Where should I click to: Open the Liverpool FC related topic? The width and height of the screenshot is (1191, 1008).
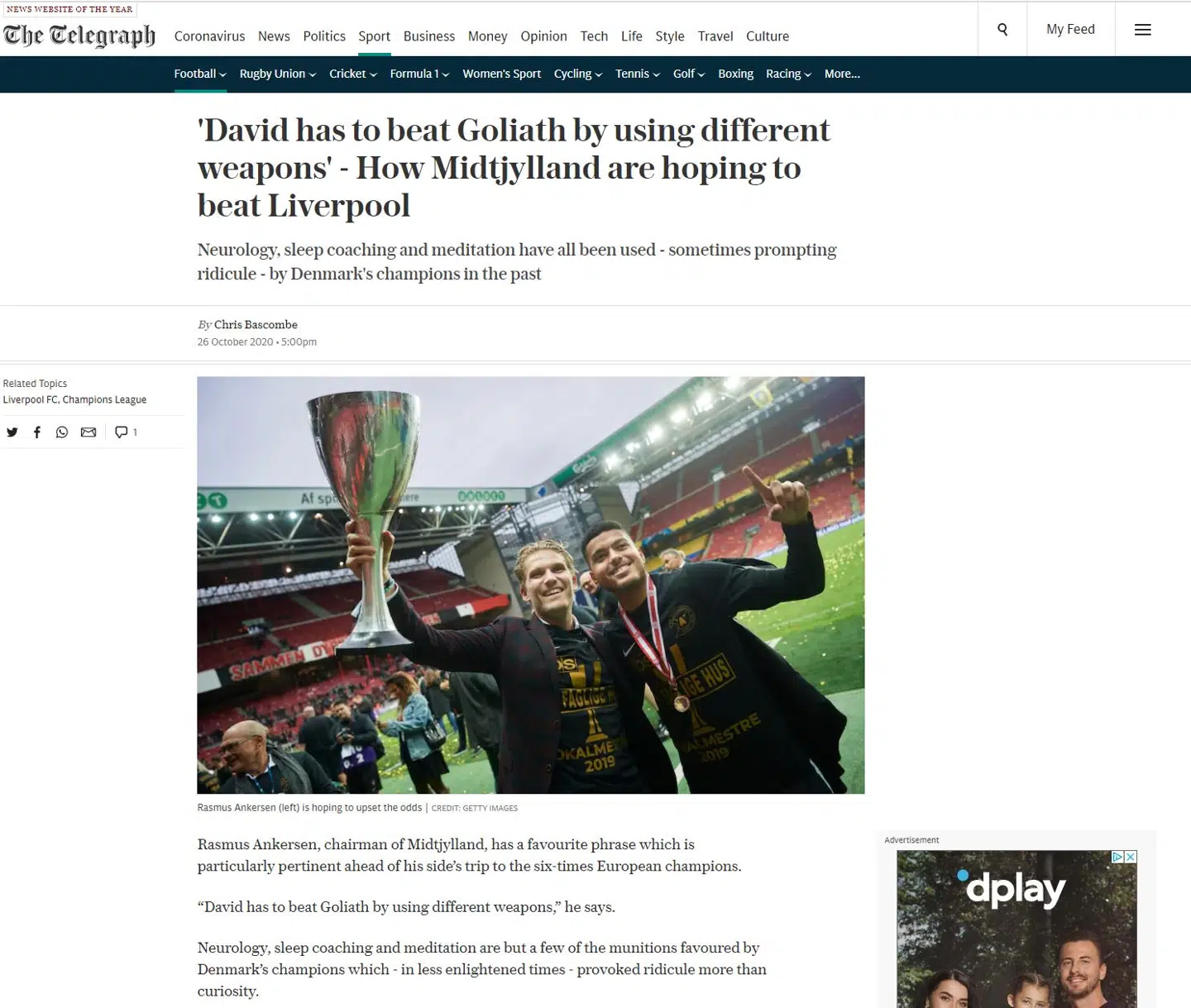click(x=31, y=399)
